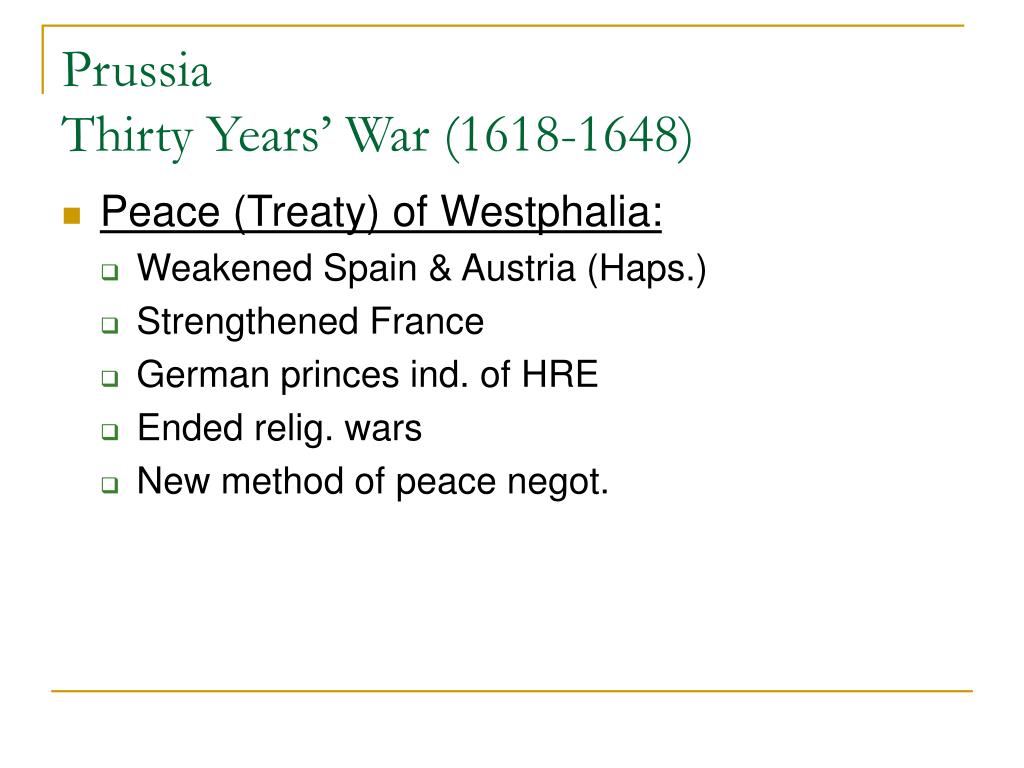Click the text Weakened Spain & Austria (Haps.)
Screen dimensions: 1024x768
421,269
